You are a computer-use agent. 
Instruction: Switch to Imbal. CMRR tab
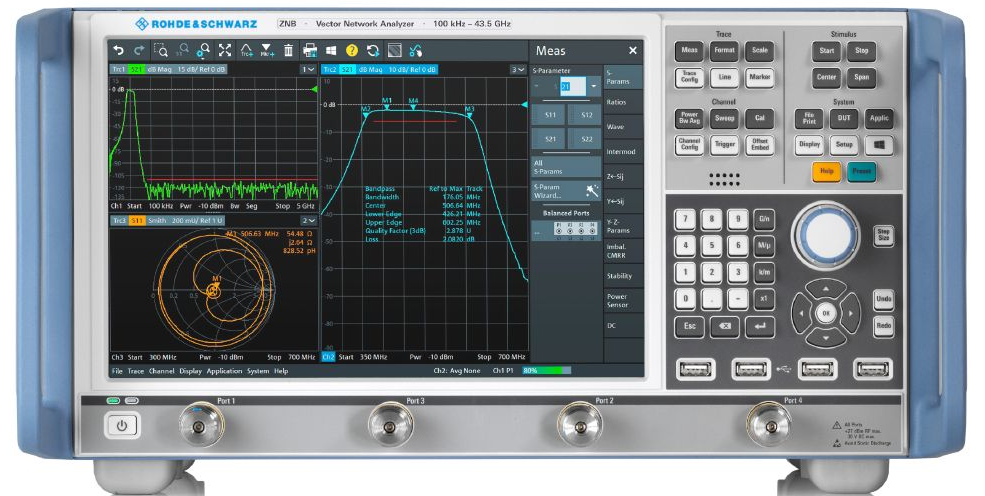(x=623, y=251)
